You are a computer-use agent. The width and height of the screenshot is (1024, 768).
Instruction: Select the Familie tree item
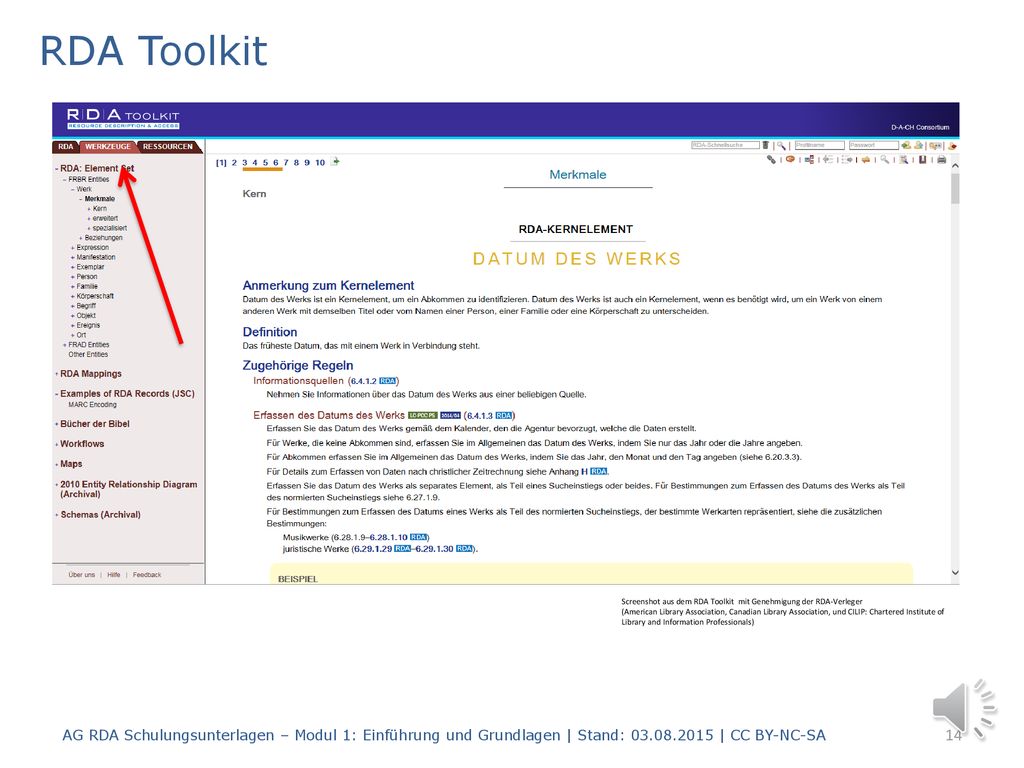pyautogui.click(x=87, y=287)
